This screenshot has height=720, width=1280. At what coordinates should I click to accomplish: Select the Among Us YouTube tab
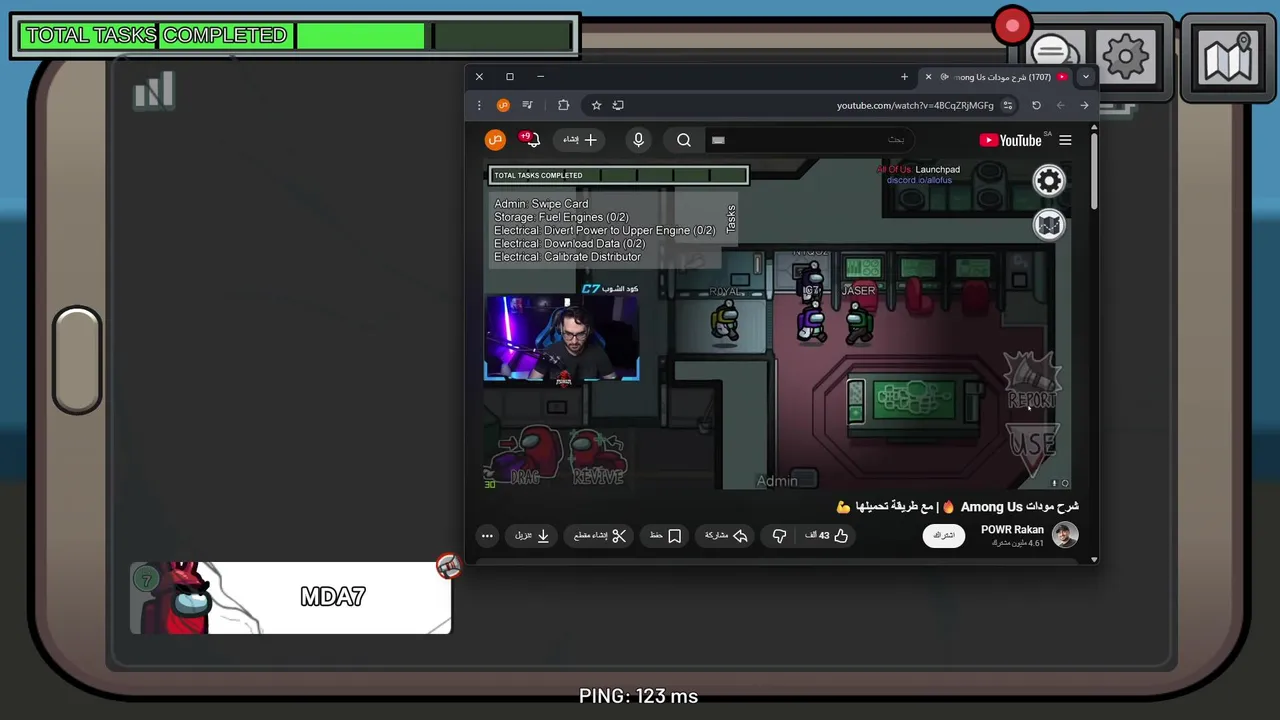click(x=1000, y=77)
